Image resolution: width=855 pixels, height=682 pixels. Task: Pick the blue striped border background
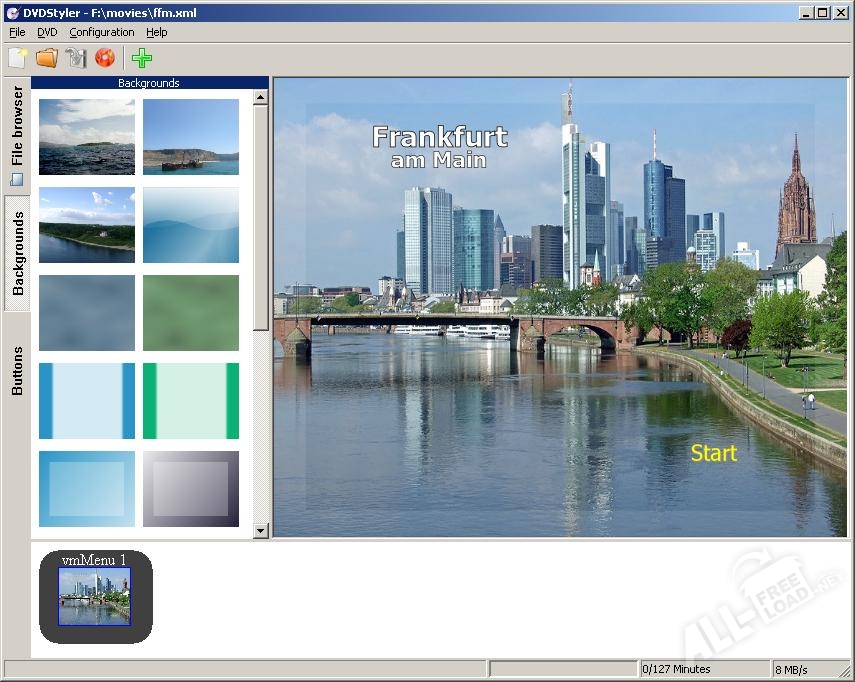[87, 401]
